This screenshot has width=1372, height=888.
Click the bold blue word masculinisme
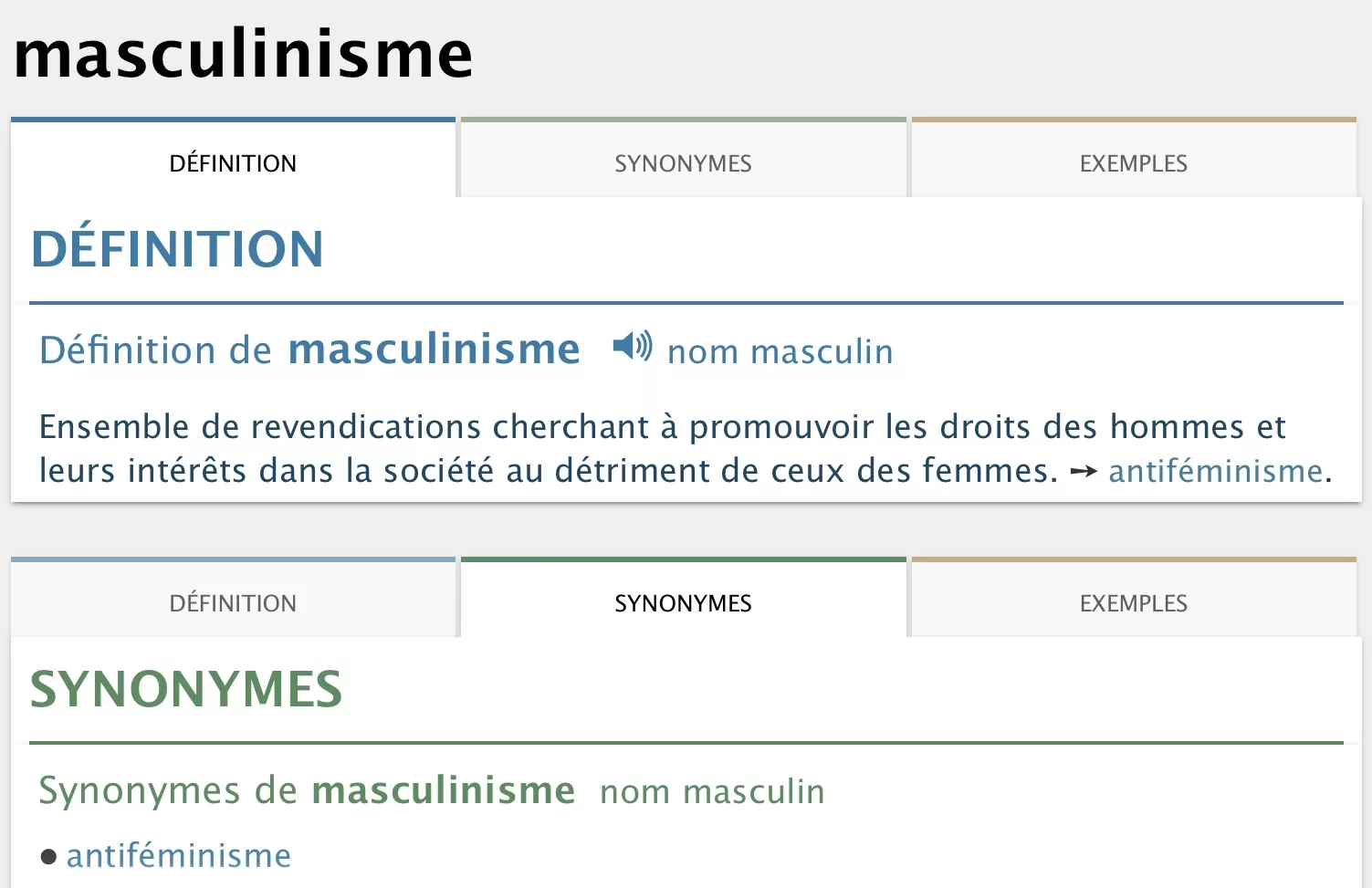[434, 350]
